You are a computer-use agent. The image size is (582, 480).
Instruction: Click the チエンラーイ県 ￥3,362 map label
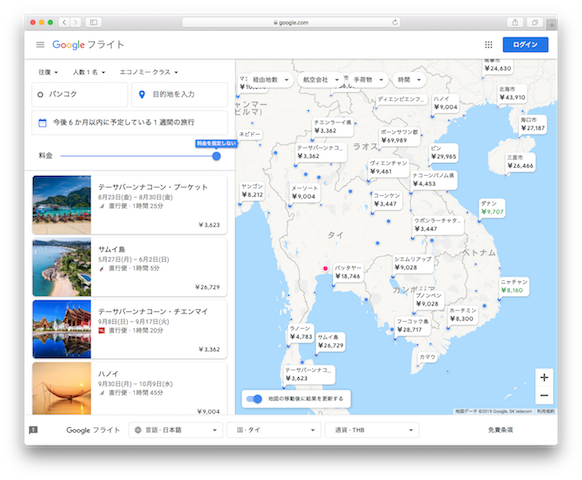[x=333, y=127]
